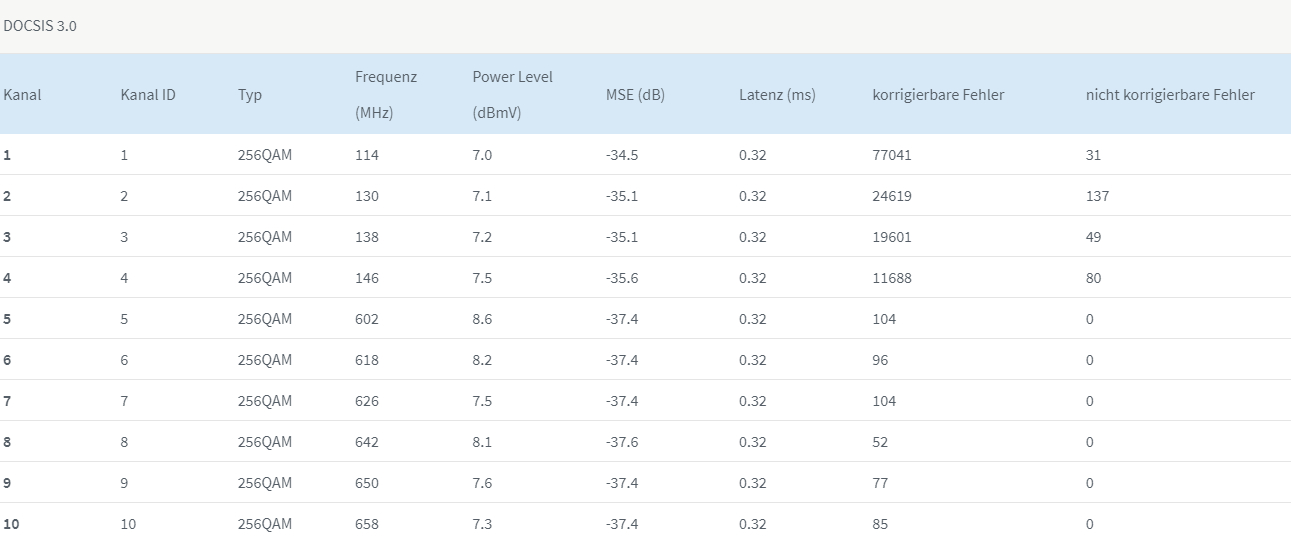Select the -34.5 MSE cell

622,155
